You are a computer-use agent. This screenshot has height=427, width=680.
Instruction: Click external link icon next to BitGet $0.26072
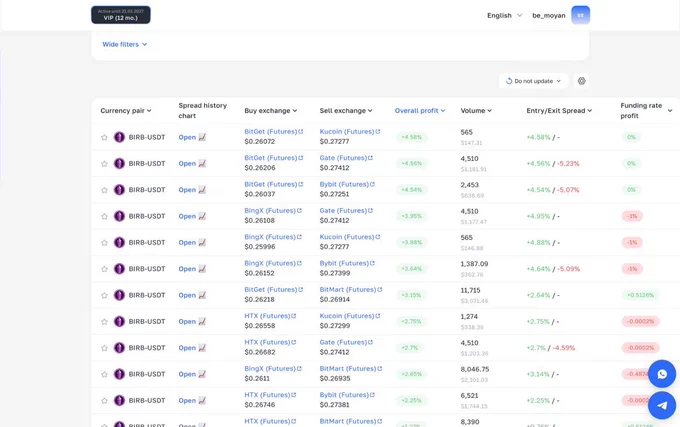301,131
